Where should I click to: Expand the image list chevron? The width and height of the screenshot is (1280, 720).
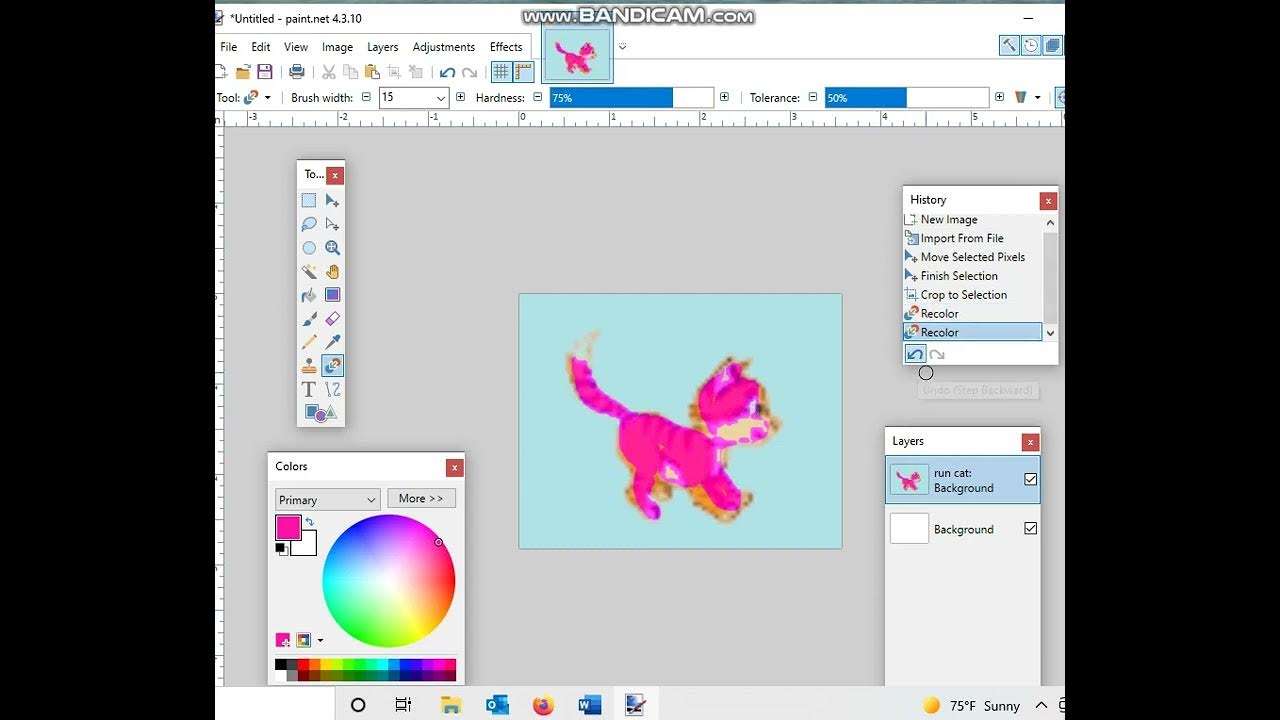622,46
